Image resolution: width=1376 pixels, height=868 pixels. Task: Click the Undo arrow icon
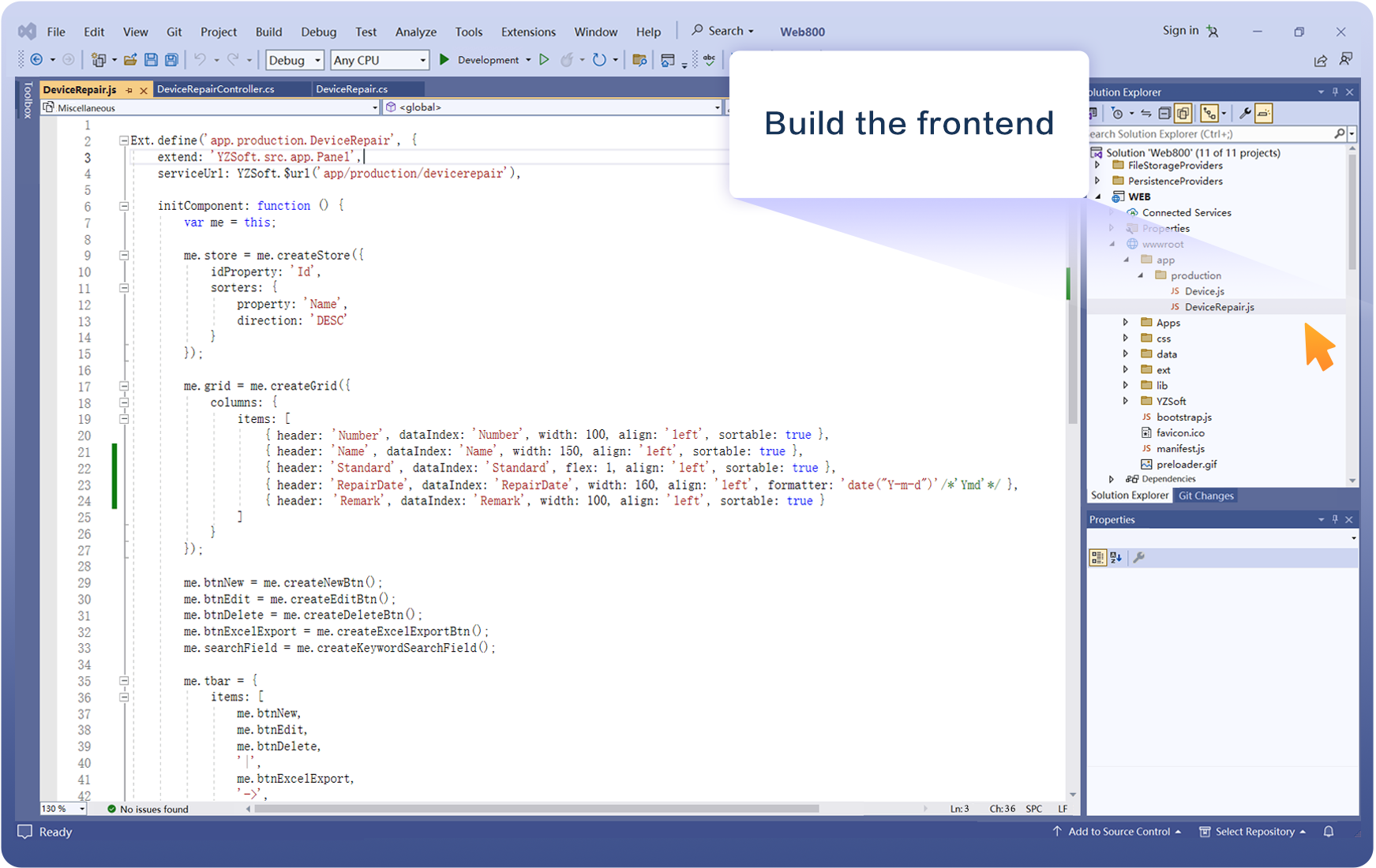coord(200,60)
